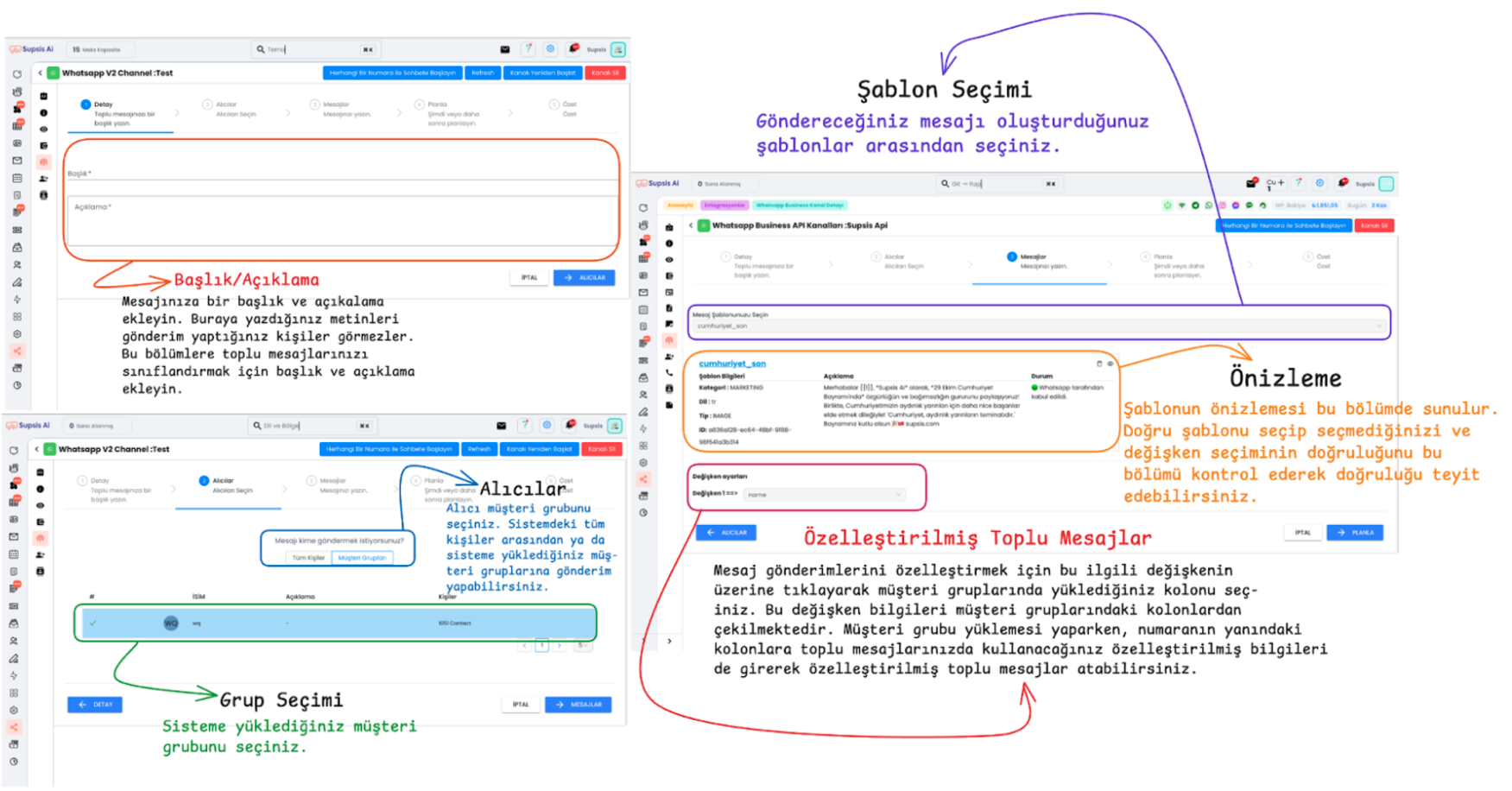Viewport: 1512px width, 791px height.
Task: Go back with chevron beside Detay screen title
Action: 40,73
